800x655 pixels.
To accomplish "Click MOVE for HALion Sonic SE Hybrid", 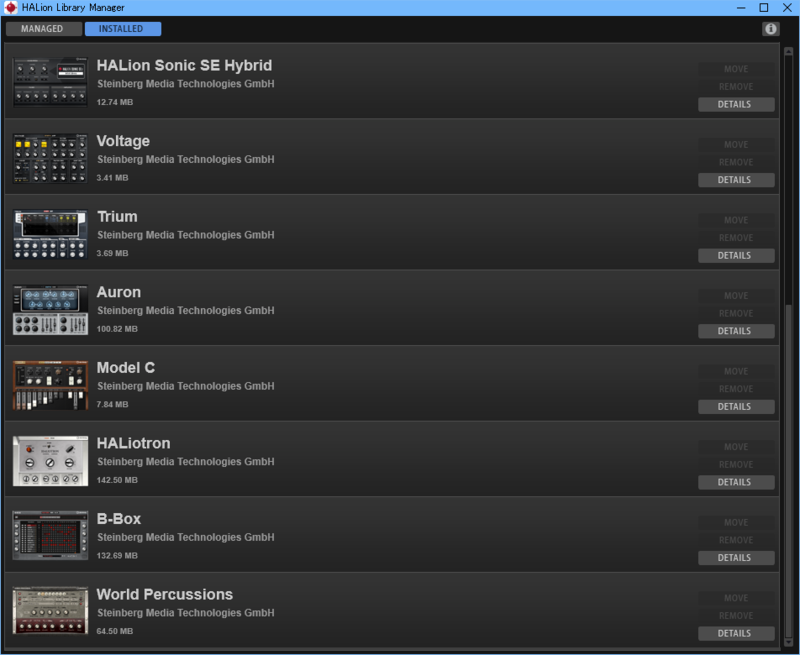I will (736, 69).
